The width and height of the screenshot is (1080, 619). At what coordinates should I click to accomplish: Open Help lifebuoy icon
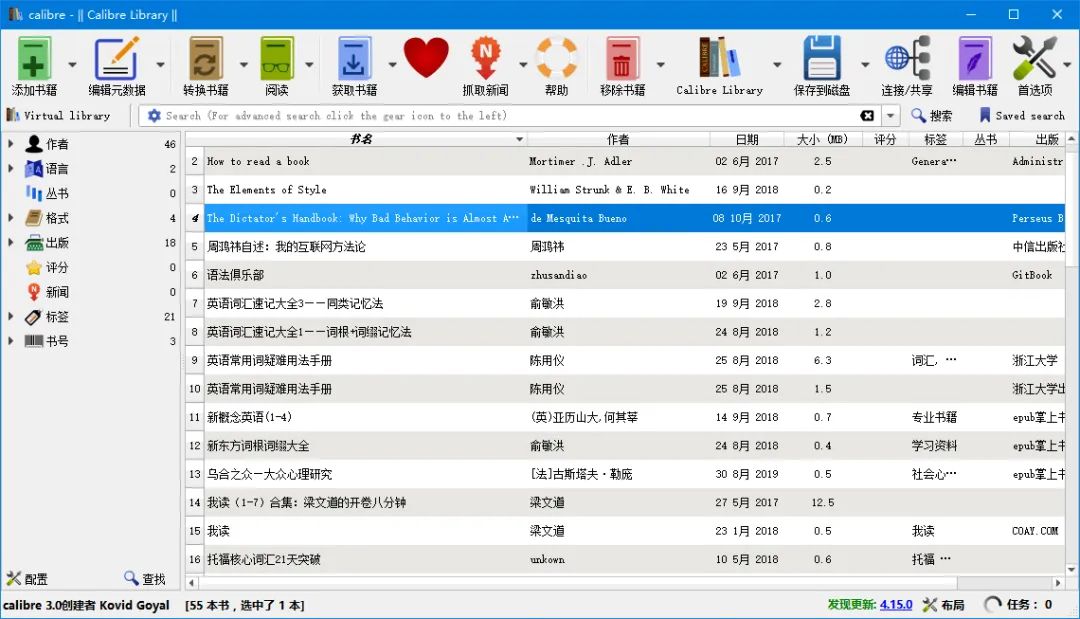(x=557, y=58)
